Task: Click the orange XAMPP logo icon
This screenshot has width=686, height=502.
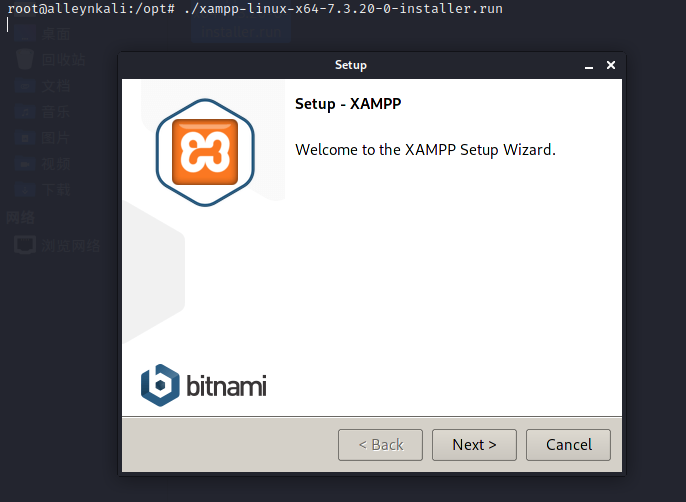Action: (x=205, y=152)
